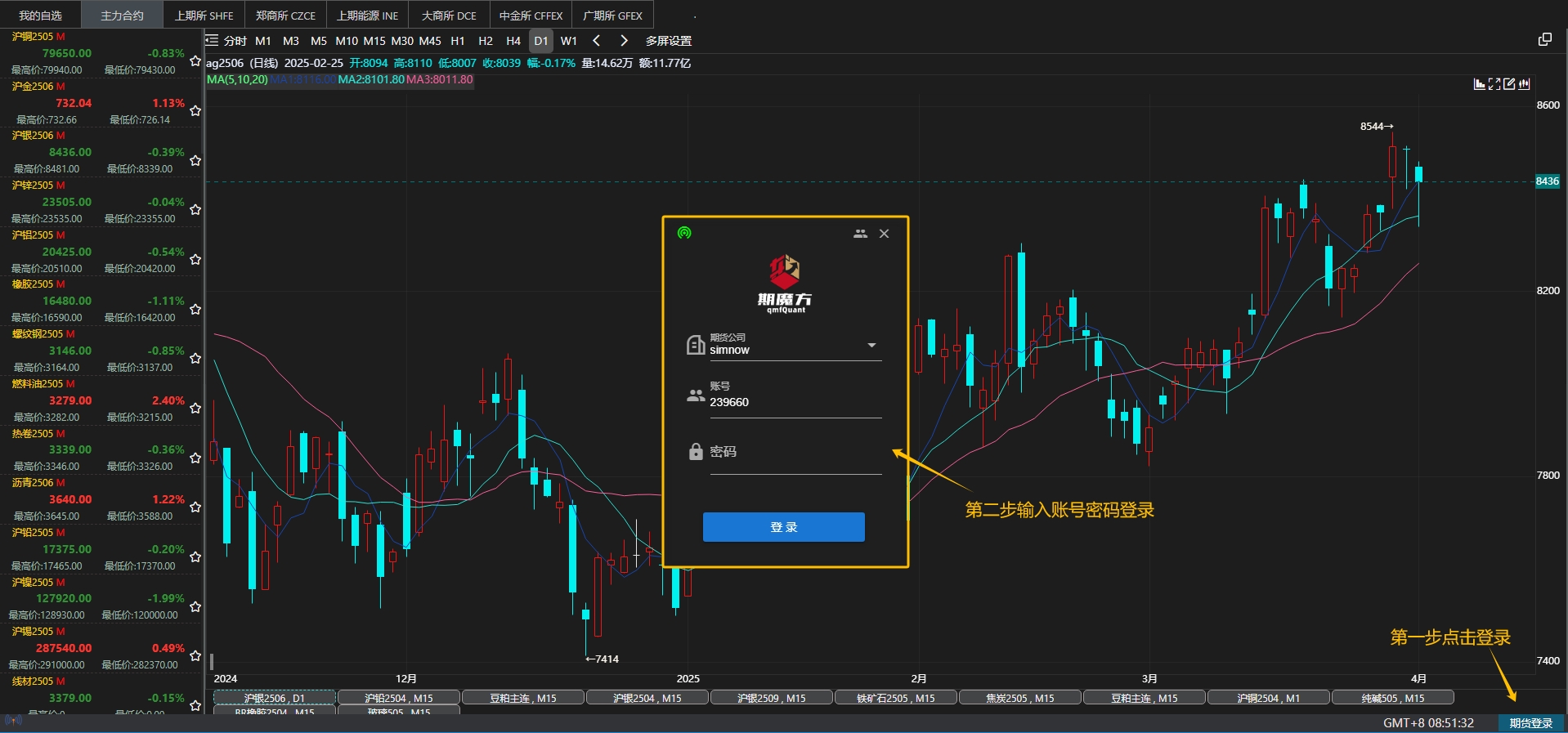
Task: Click the pop-out window icon at top right
Action: tap(1544, 40)
